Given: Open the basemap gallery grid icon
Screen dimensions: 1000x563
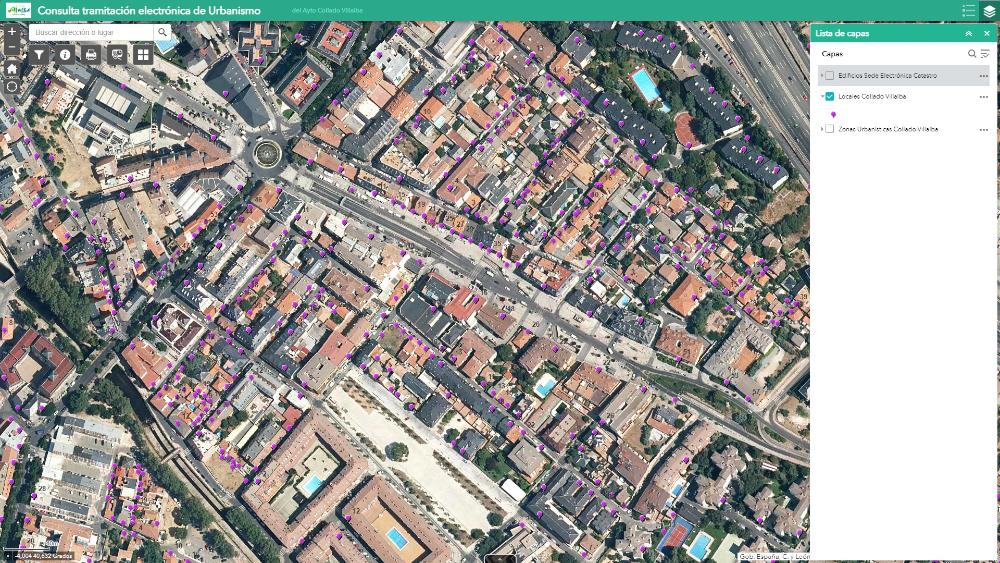Looking at the screenshot, I should (143, 54).
